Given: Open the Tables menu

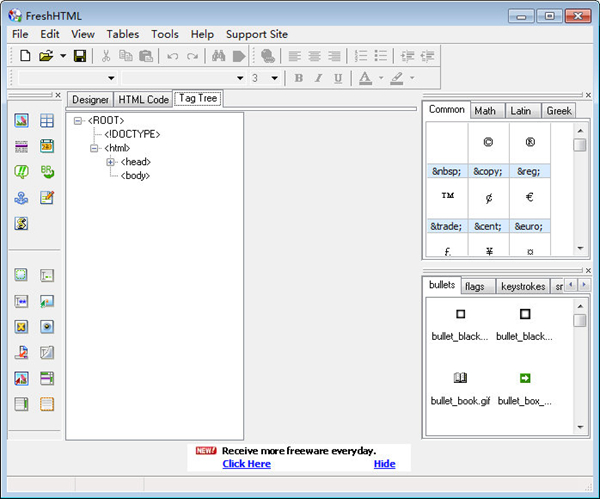Looking at the screenshot, I should click(123, 34).
